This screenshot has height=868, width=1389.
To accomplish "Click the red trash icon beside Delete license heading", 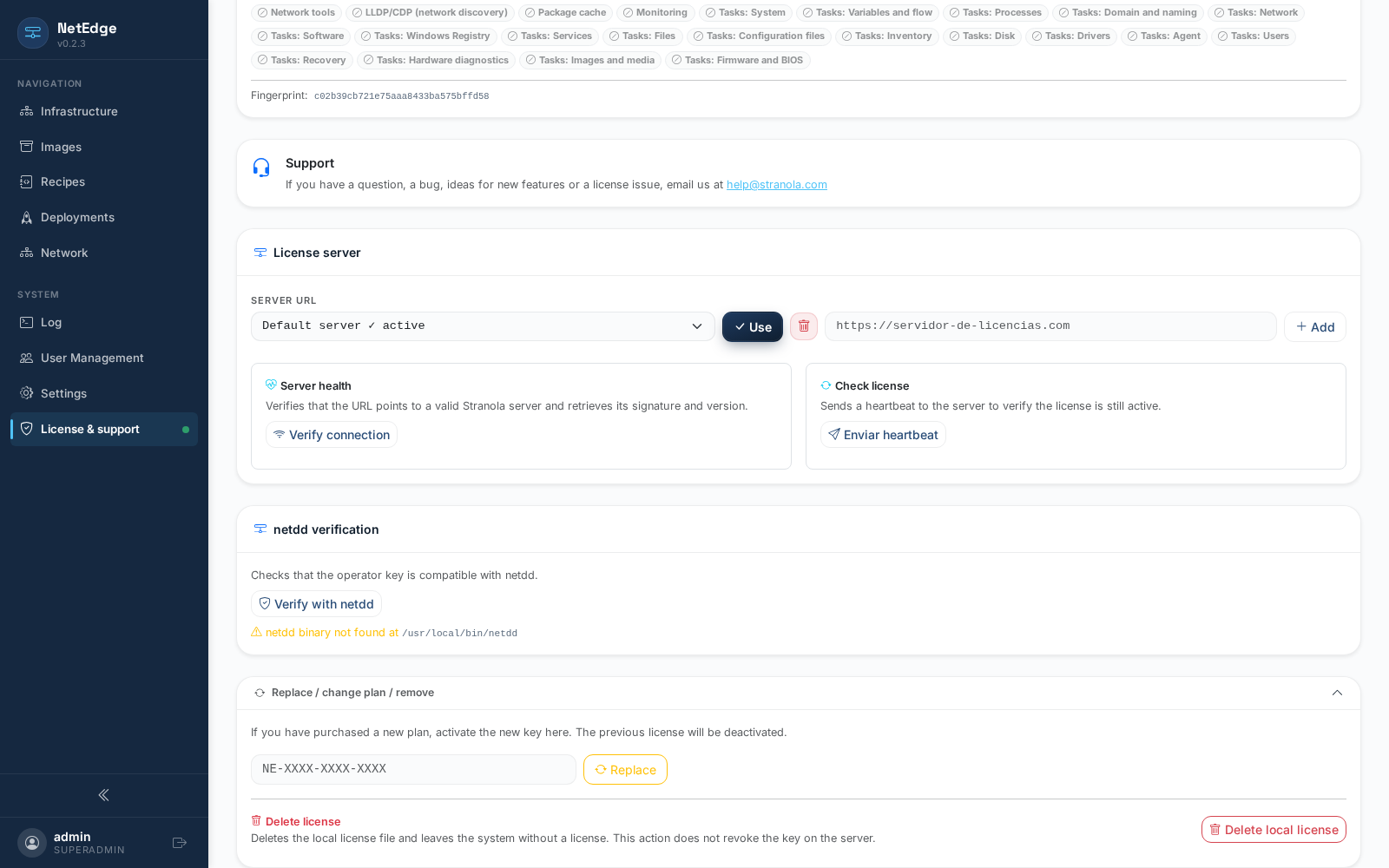I will point(256,821).
